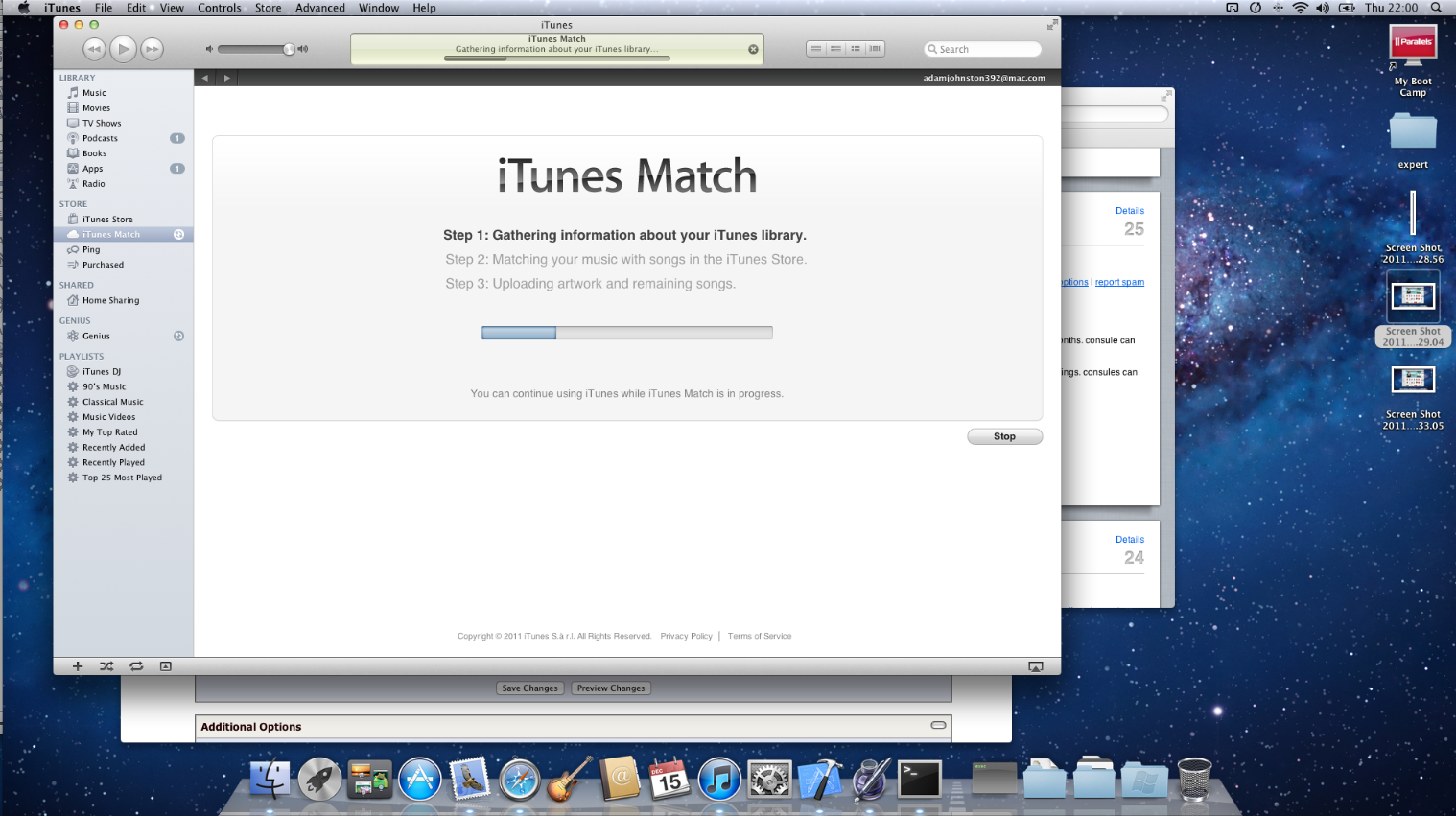1456x816 pixels.
Task: Show or hide the artwork viewer
Action: tap(166, 666)
